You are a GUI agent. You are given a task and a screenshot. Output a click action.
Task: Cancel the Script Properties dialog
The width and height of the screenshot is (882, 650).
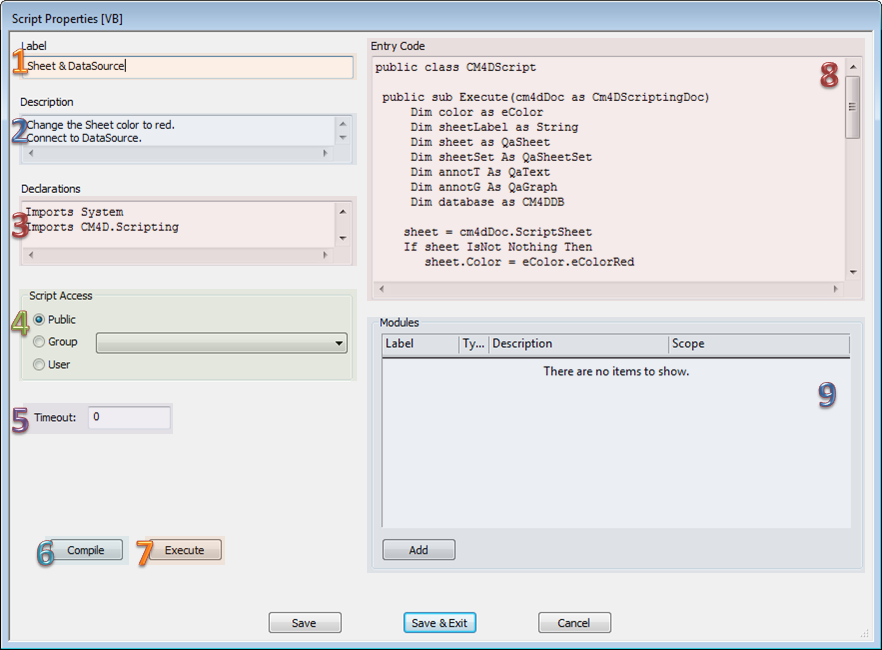coord(573,623)
